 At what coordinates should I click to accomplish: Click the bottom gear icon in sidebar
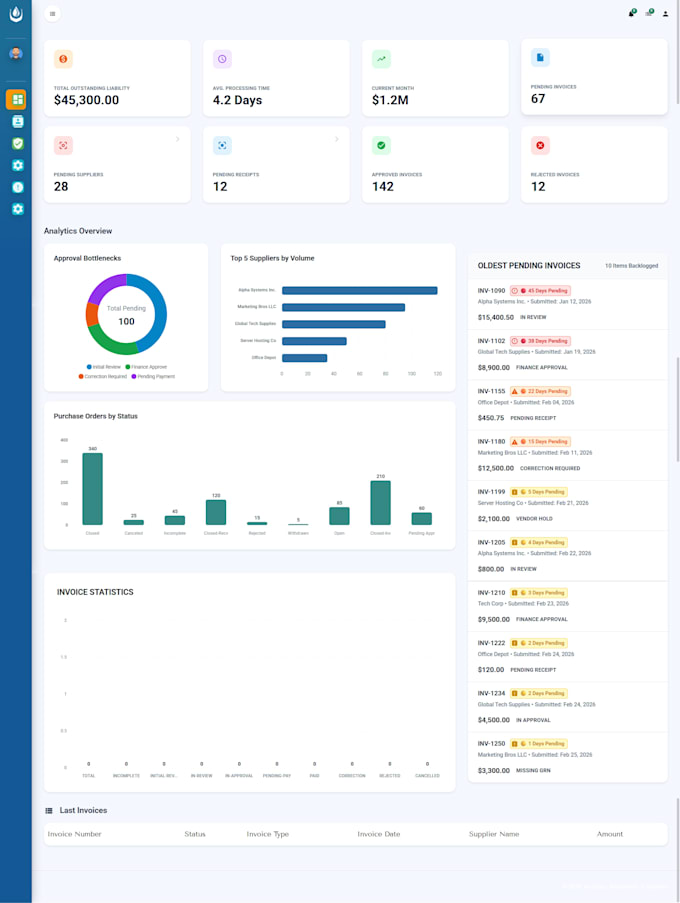(x=17, y=209)
